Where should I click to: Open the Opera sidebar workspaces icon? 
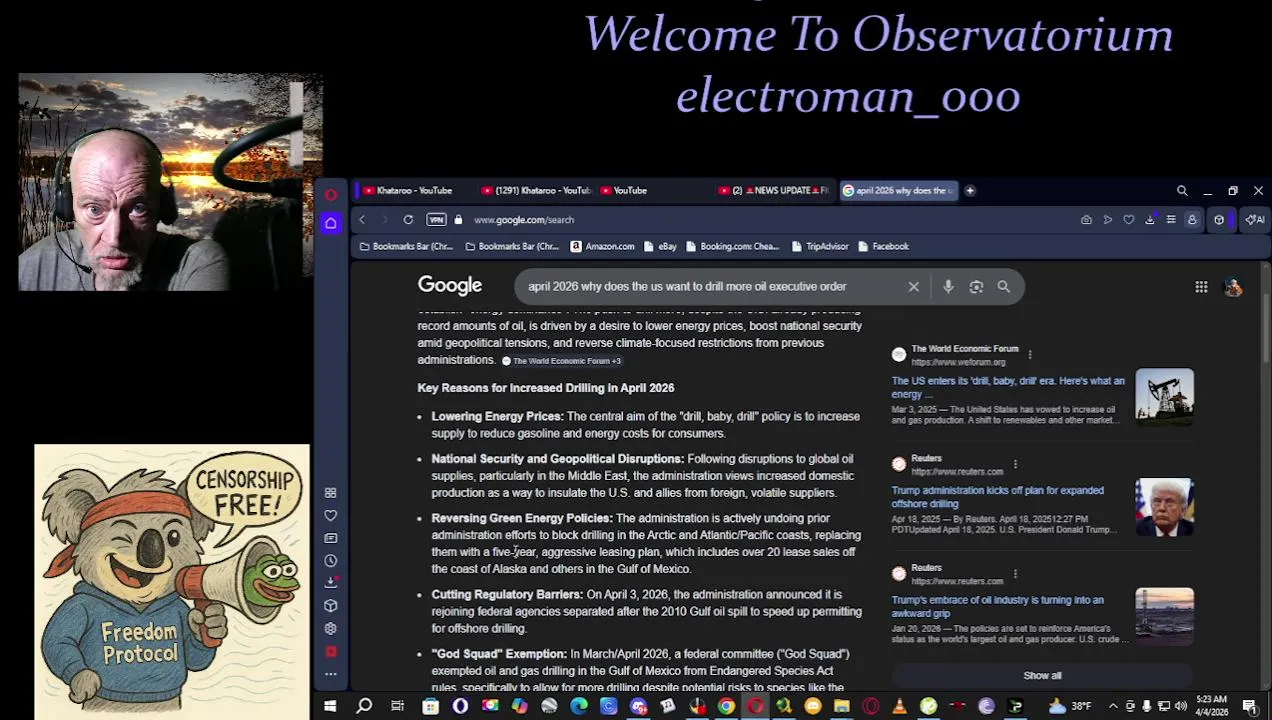pos(331,493)
